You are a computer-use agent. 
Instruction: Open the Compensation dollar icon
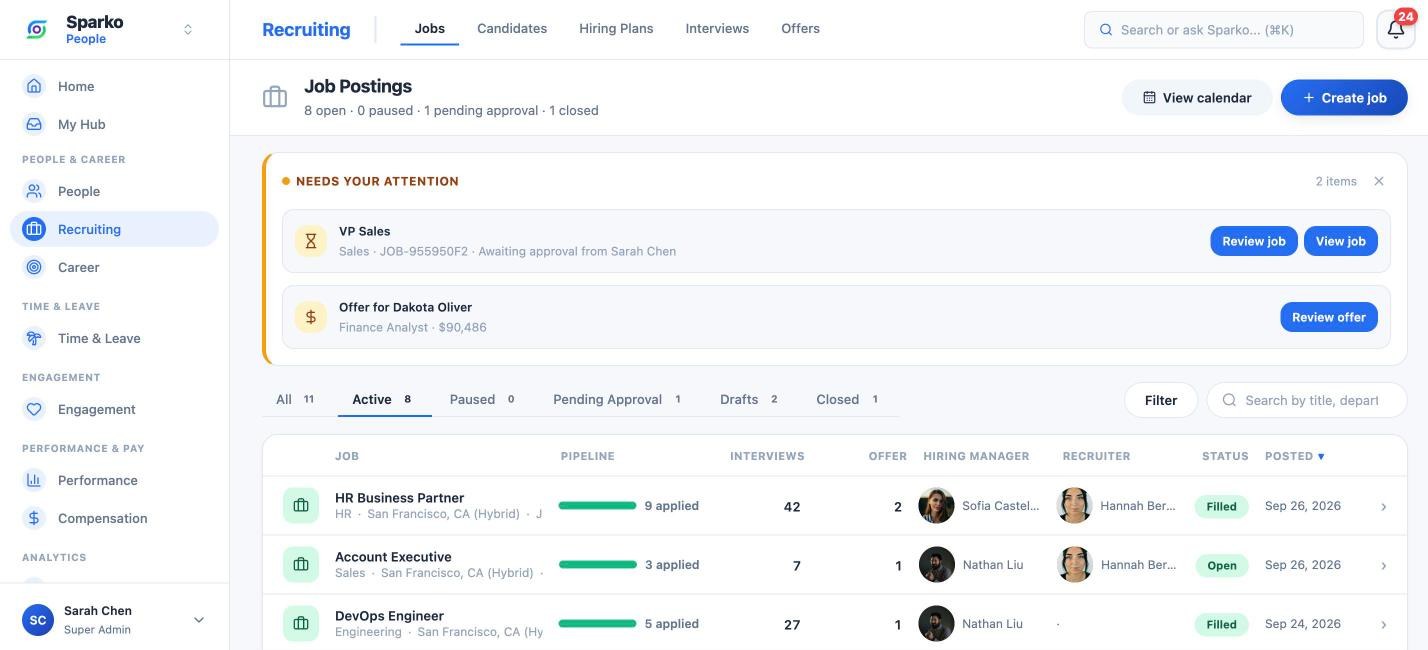34,518
